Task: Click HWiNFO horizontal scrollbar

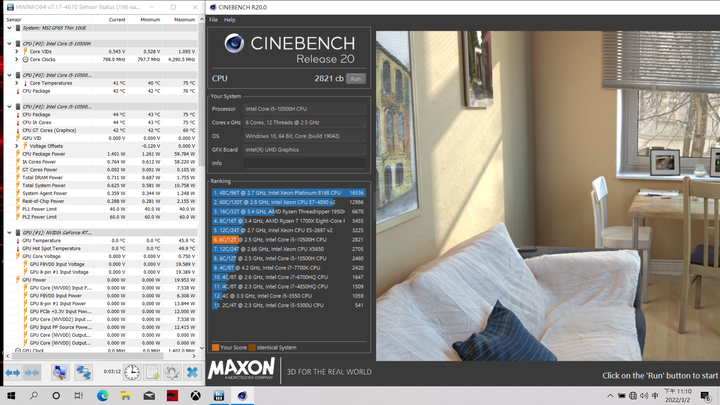Action: pos(87,356)
